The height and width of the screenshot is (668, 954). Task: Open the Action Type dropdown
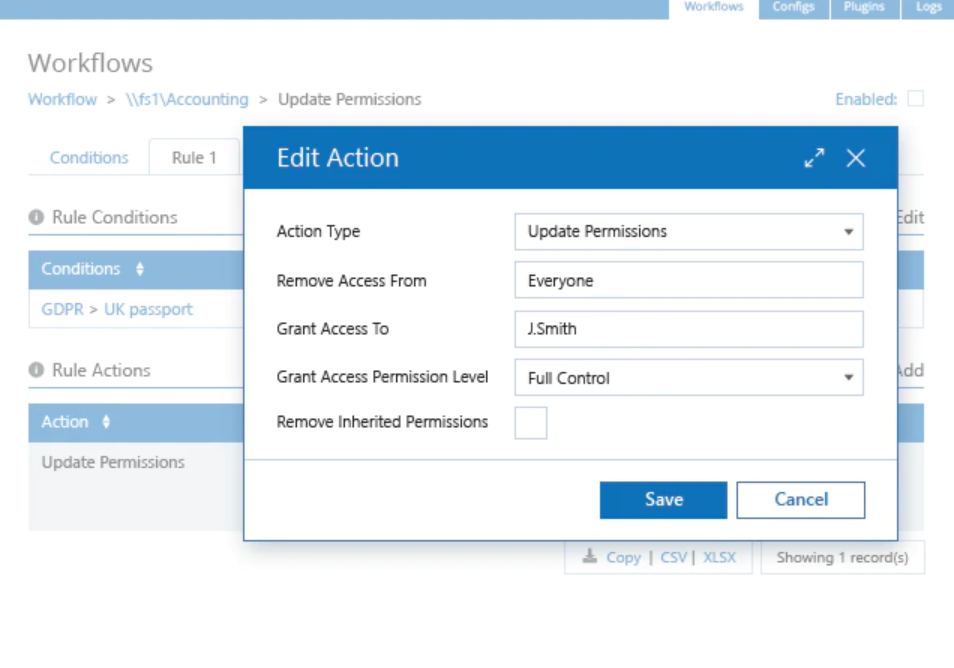[x=851, y=231]
